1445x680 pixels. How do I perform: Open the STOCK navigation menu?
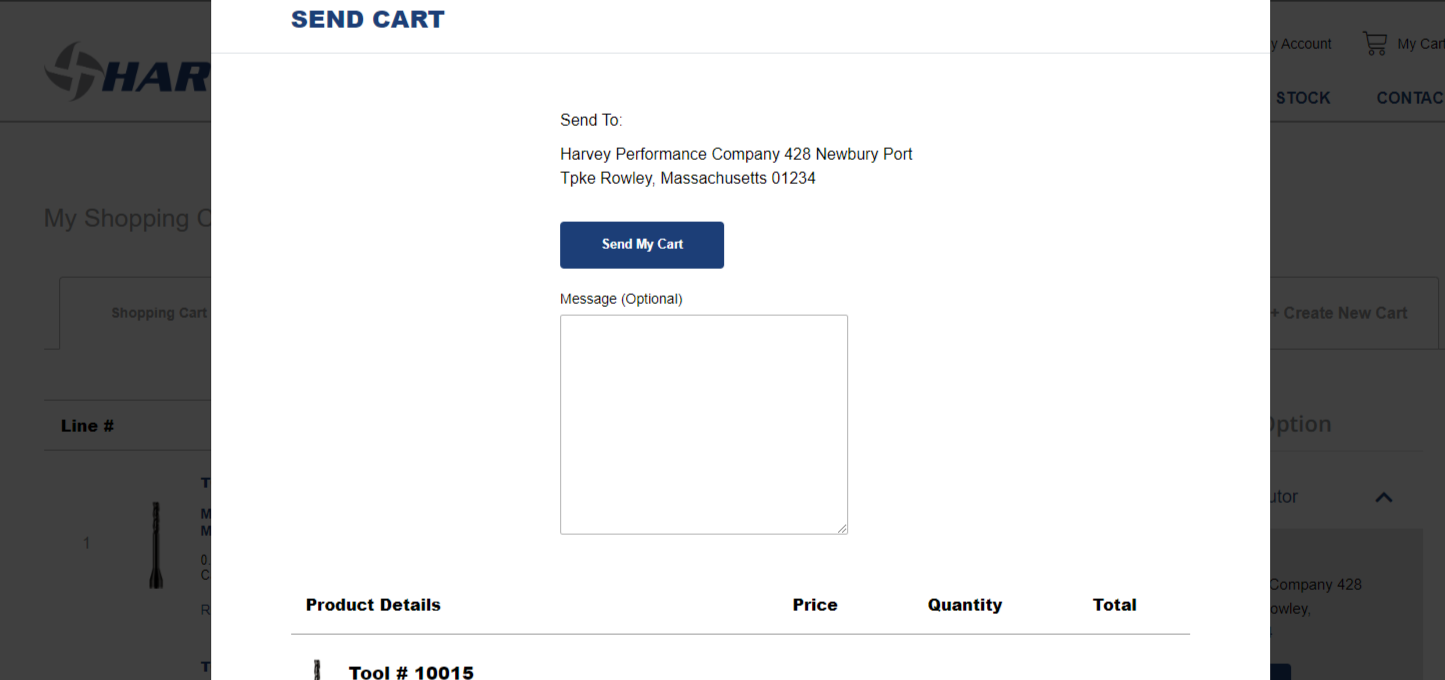tap(1303, 97)
